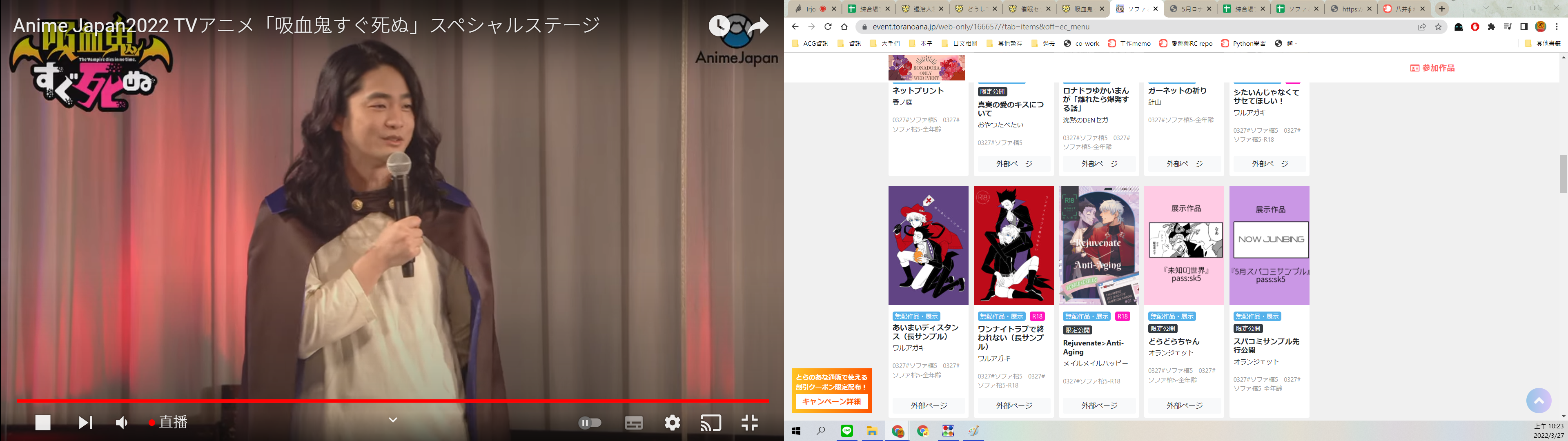Screen dimensions: 1568x441
Task: Open the 日文相關 bookmark folder
Action: click(959, 43)
